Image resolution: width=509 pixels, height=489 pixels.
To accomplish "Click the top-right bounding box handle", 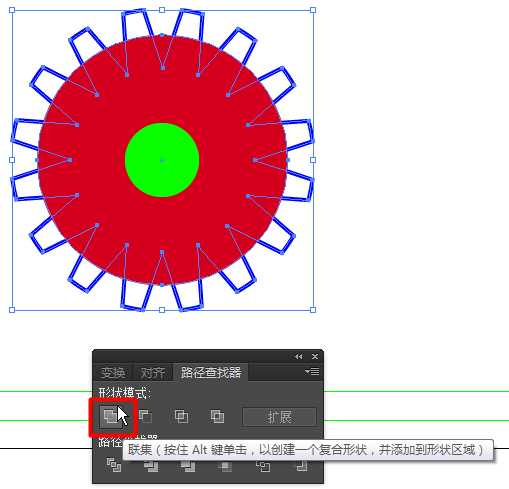I will click(313, 10).
